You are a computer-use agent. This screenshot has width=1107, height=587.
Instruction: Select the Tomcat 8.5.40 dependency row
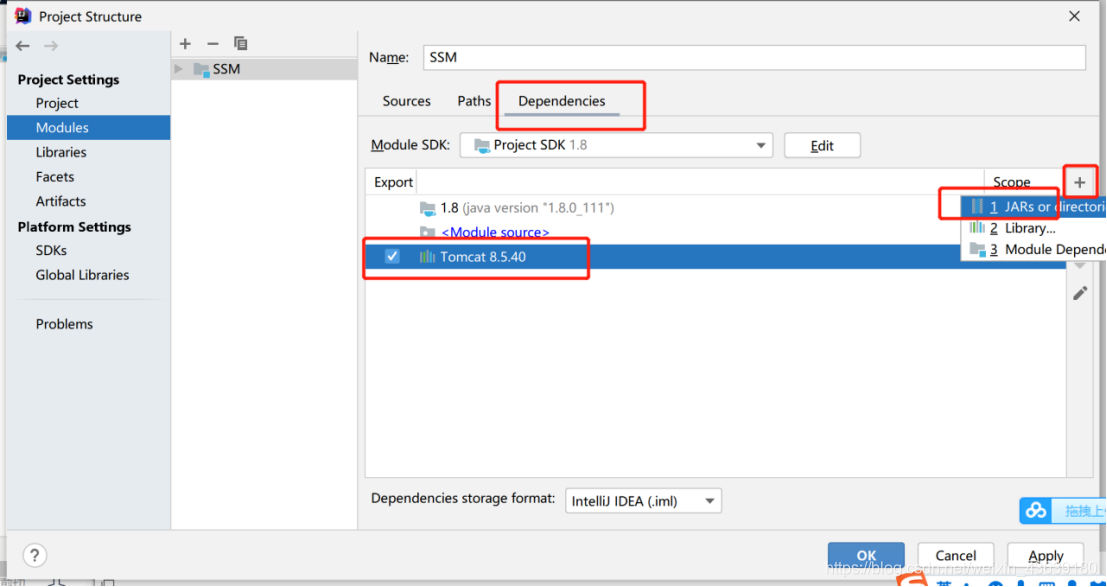(x=715, y=256)
